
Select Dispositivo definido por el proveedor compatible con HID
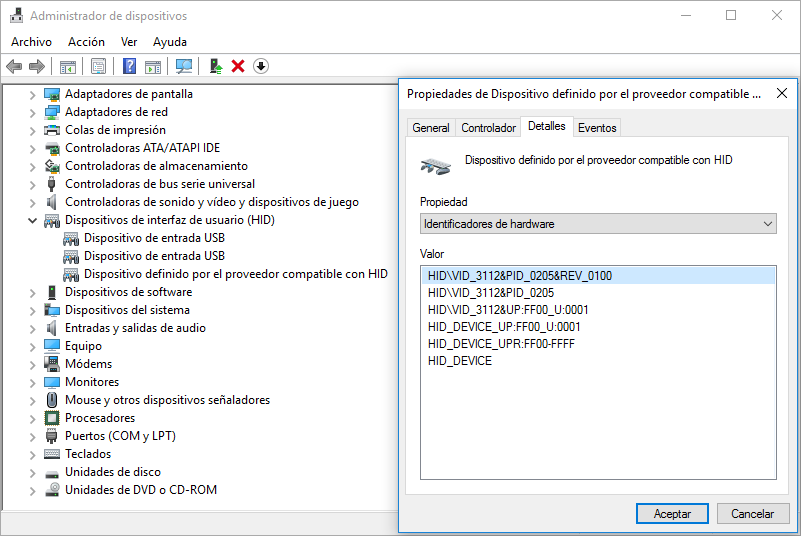click(x=235, y=274)
